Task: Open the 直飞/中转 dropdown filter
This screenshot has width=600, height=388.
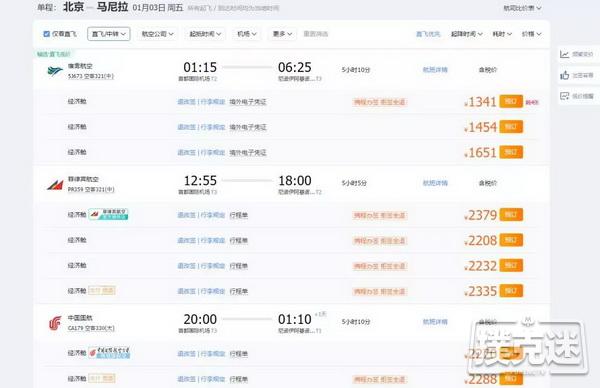Action: [x=109, y=34]
